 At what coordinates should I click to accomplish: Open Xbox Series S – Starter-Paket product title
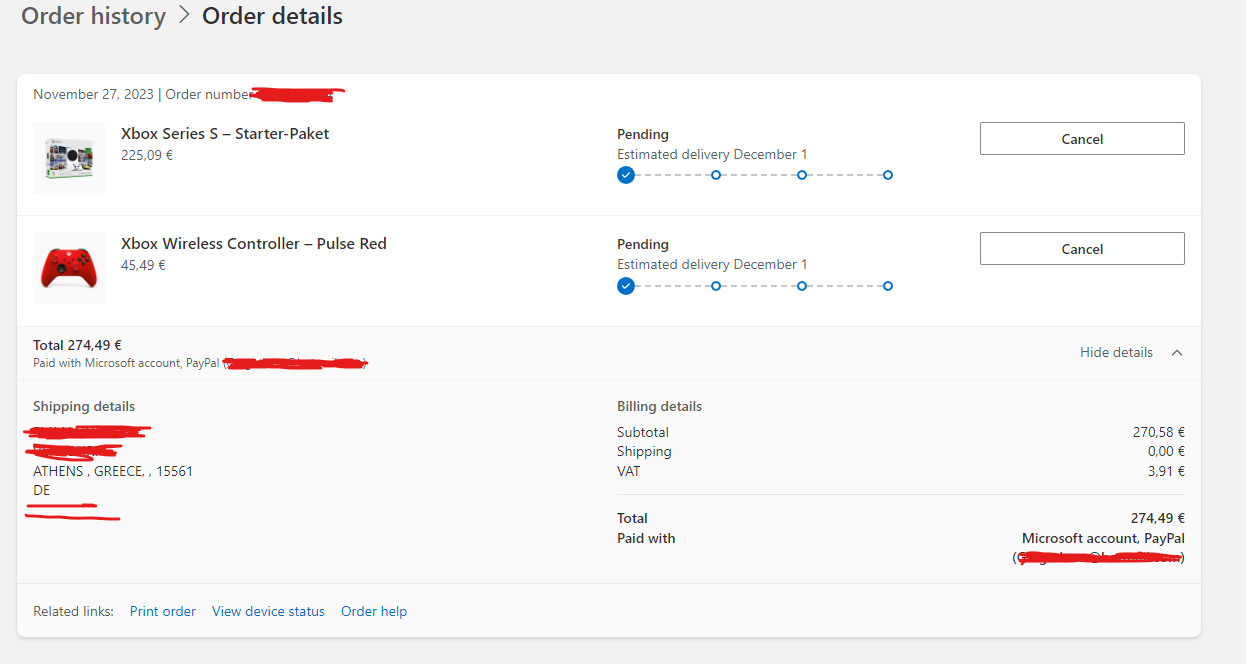click(x=225, y=134)
